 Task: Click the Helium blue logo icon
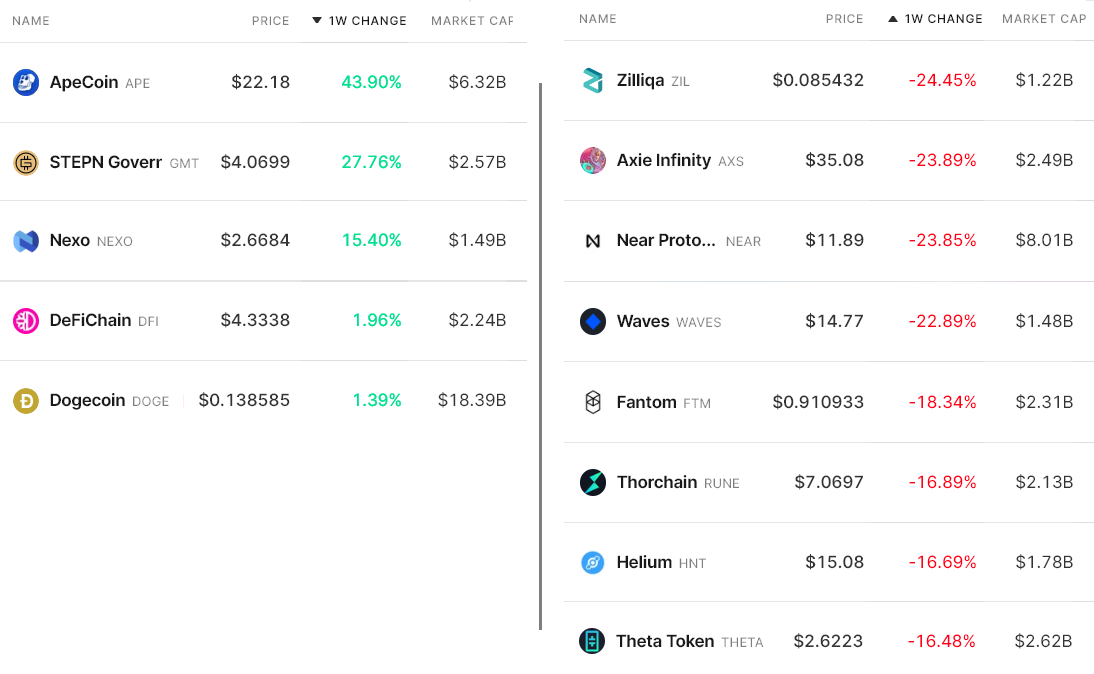tap(593, 563)
